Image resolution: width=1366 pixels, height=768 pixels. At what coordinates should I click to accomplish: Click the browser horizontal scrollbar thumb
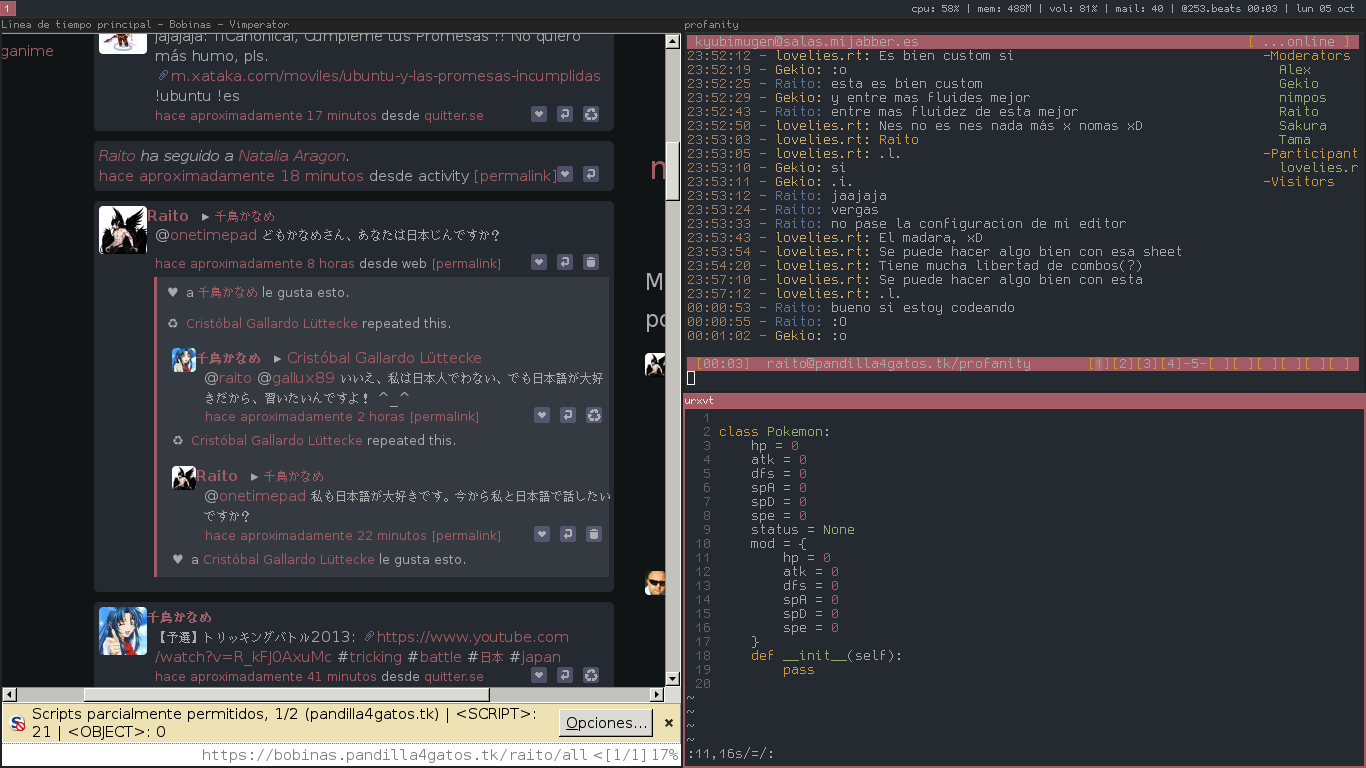click(x=287, y=694)
